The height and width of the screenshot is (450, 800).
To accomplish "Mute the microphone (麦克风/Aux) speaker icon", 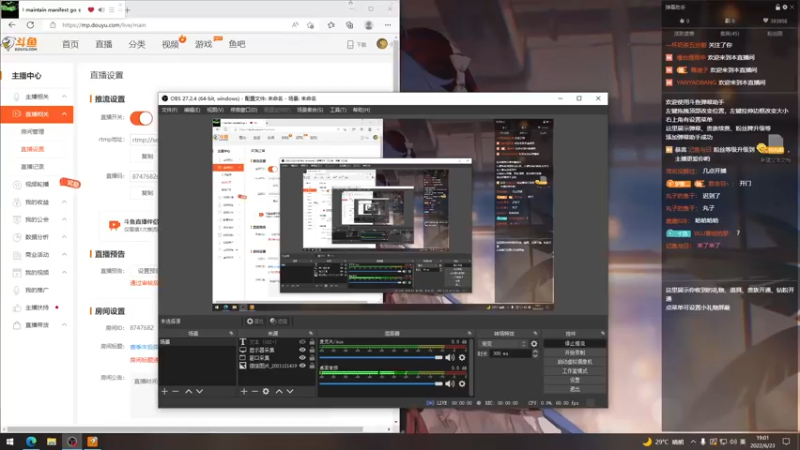I will click(450, 358).
